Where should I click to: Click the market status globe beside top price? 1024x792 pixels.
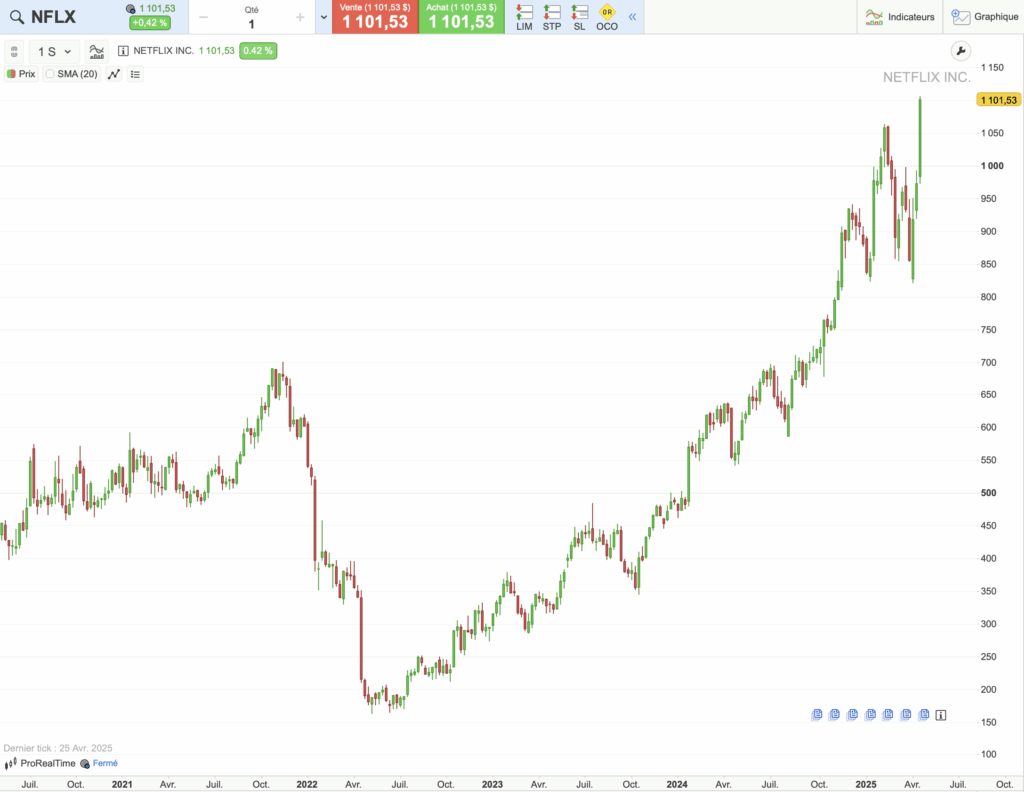pyautogui.click(x=131, y=8)
